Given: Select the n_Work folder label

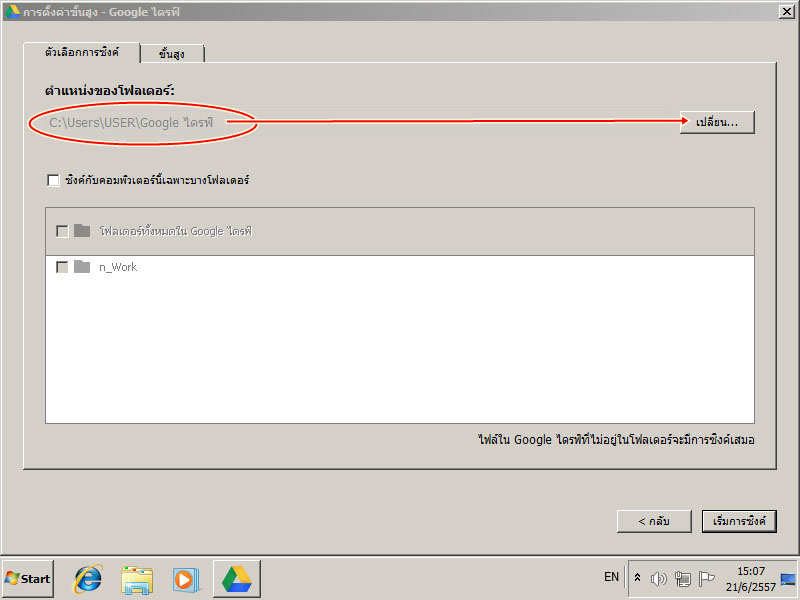Looking at the screenshot, I should (x=118, y=267).
